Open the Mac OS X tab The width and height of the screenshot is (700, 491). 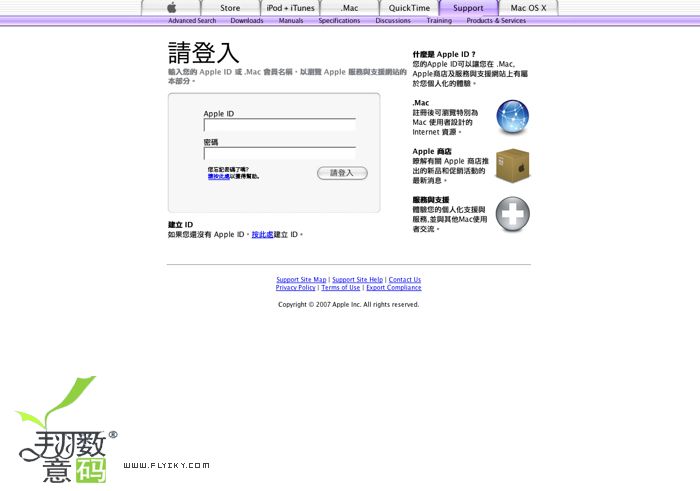[528, 8]
